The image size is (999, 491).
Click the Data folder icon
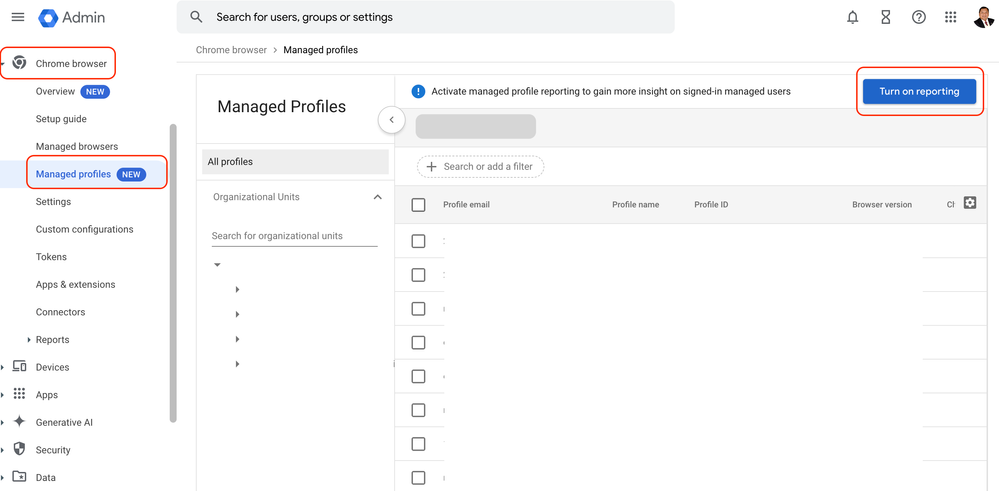19,477
